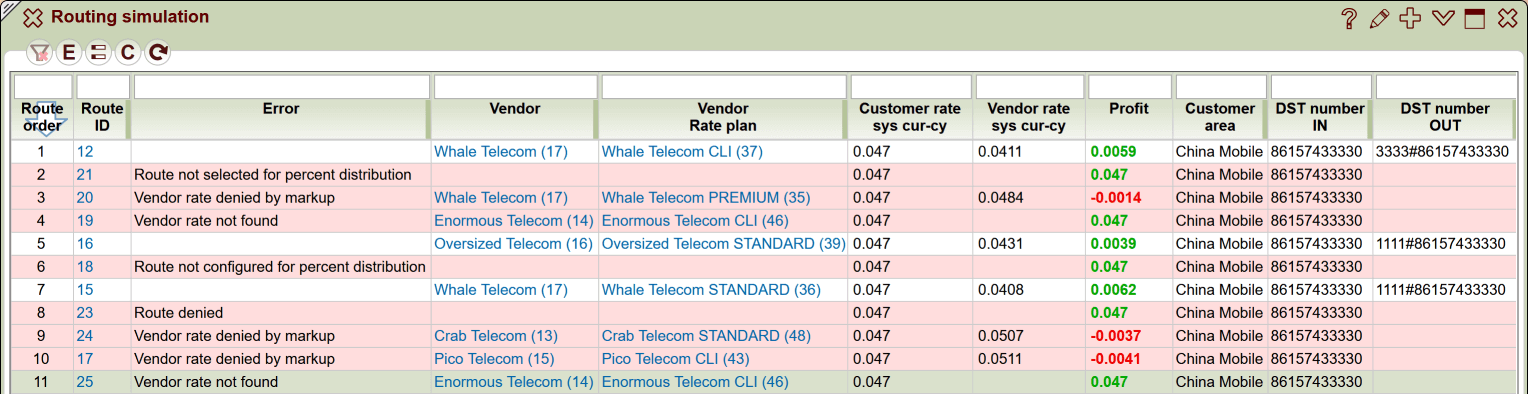The width and height of the screenshot is (1528, 394).
Task: Focus the filter box above DST number OUT
Action: 1446,87
